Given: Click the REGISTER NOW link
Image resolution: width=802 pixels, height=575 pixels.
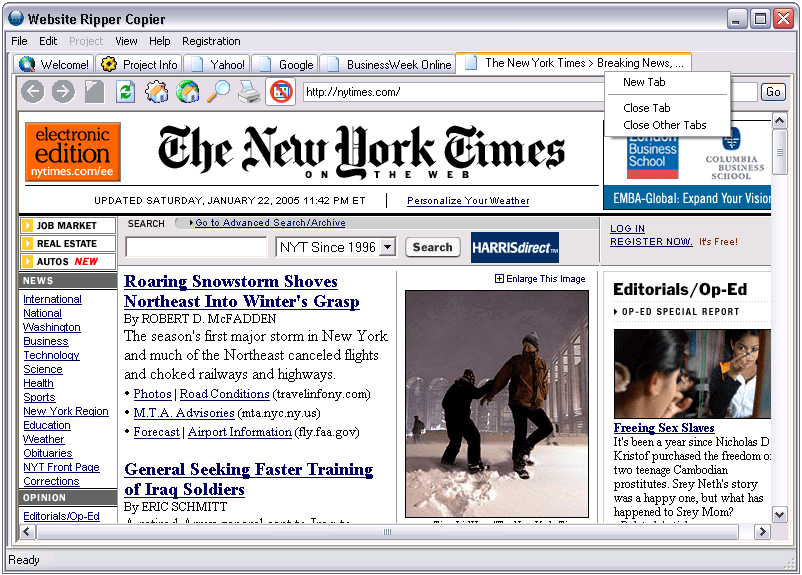Looking at the screenshot, I should 651,241.
